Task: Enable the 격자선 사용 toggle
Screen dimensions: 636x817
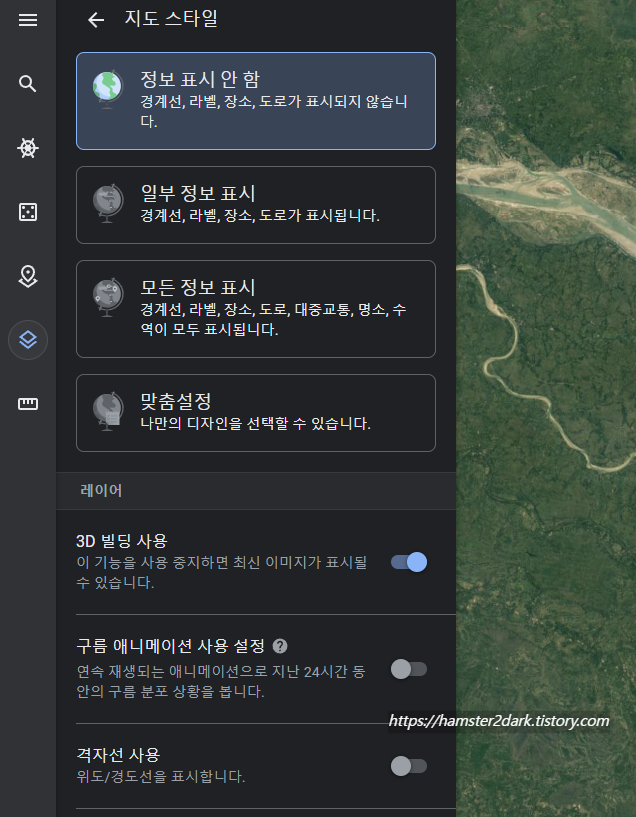Action: pyautogui.click(x=409, y=766)
